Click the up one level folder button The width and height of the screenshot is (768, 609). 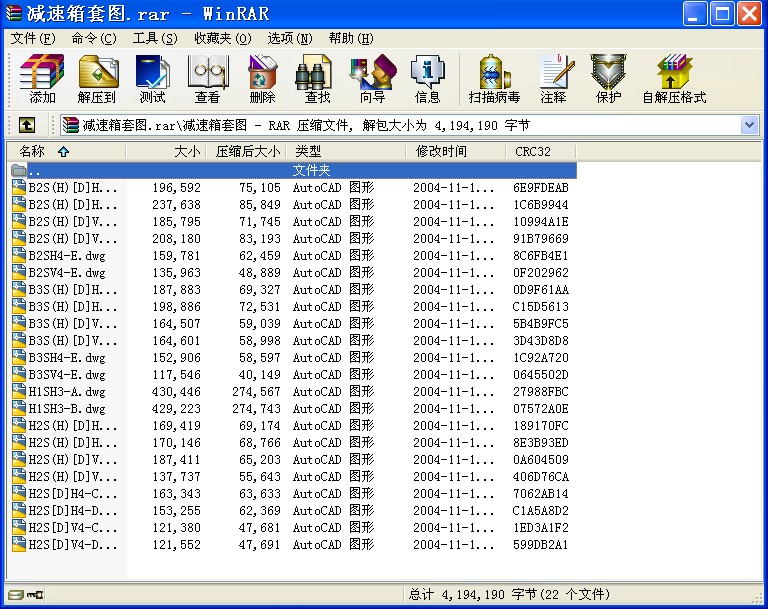(x=27, y=125)
